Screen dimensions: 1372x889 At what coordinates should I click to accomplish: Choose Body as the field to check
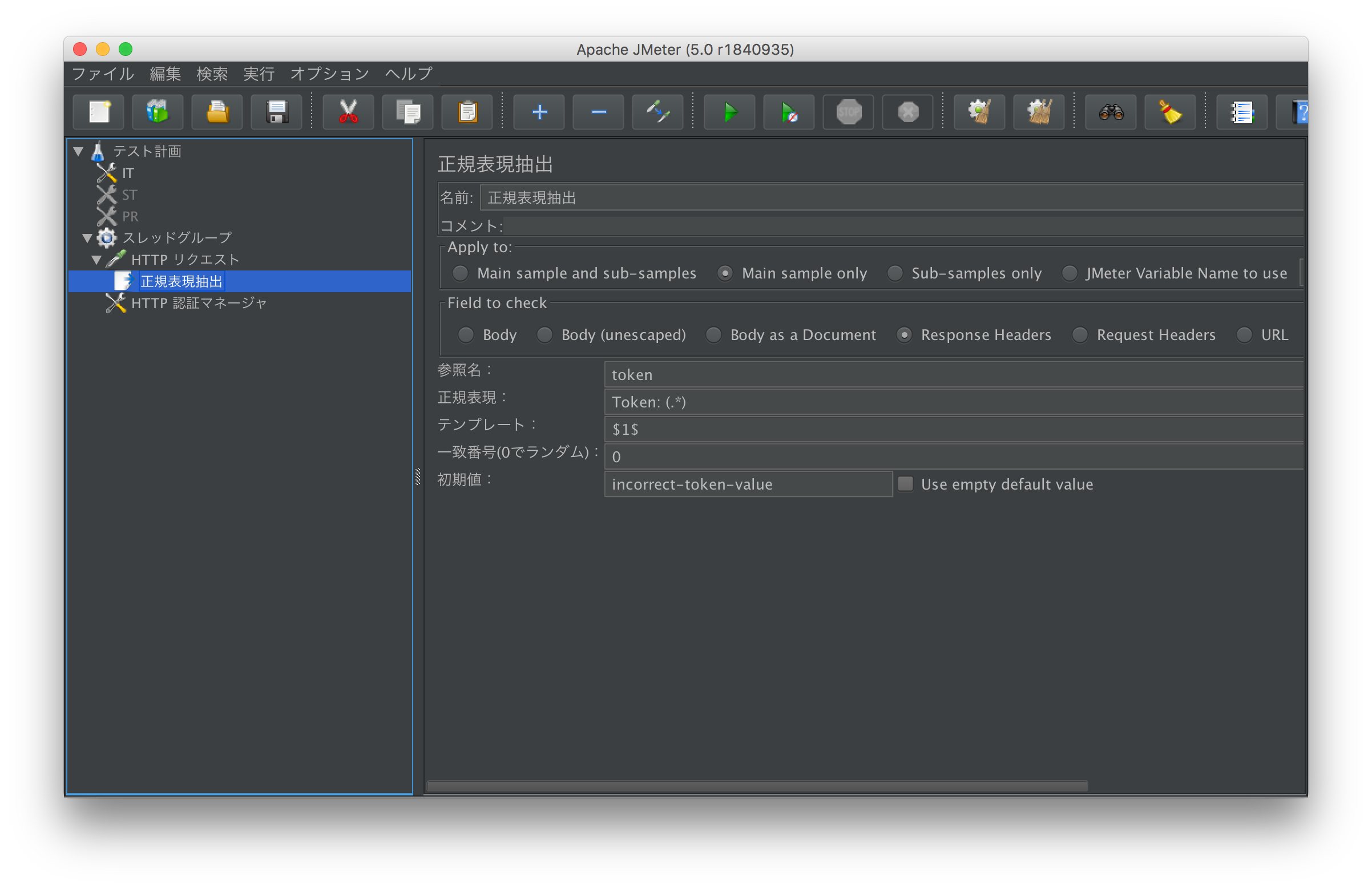[465, 335]
